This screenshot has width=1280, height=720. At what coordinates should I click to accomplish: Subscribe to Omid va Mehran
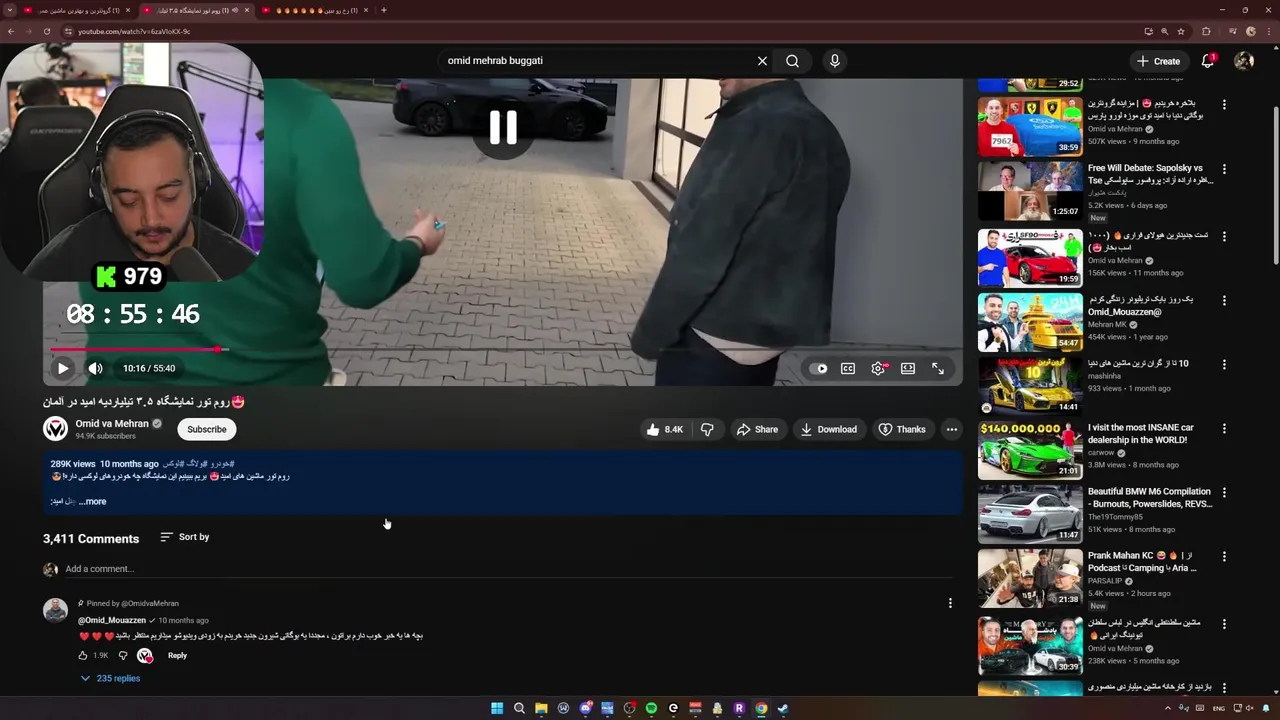point(207,429)
